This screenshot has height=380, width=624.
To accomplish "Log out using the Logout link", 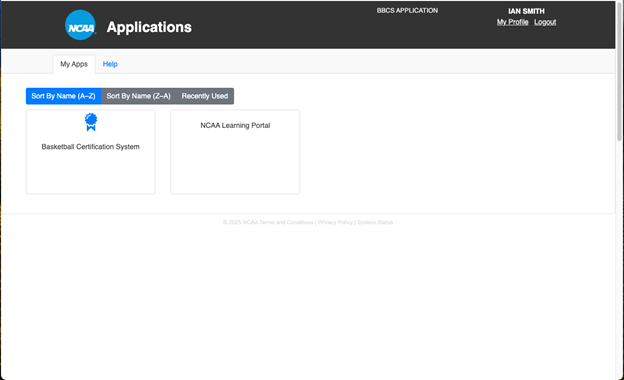I will click(545, 22).
